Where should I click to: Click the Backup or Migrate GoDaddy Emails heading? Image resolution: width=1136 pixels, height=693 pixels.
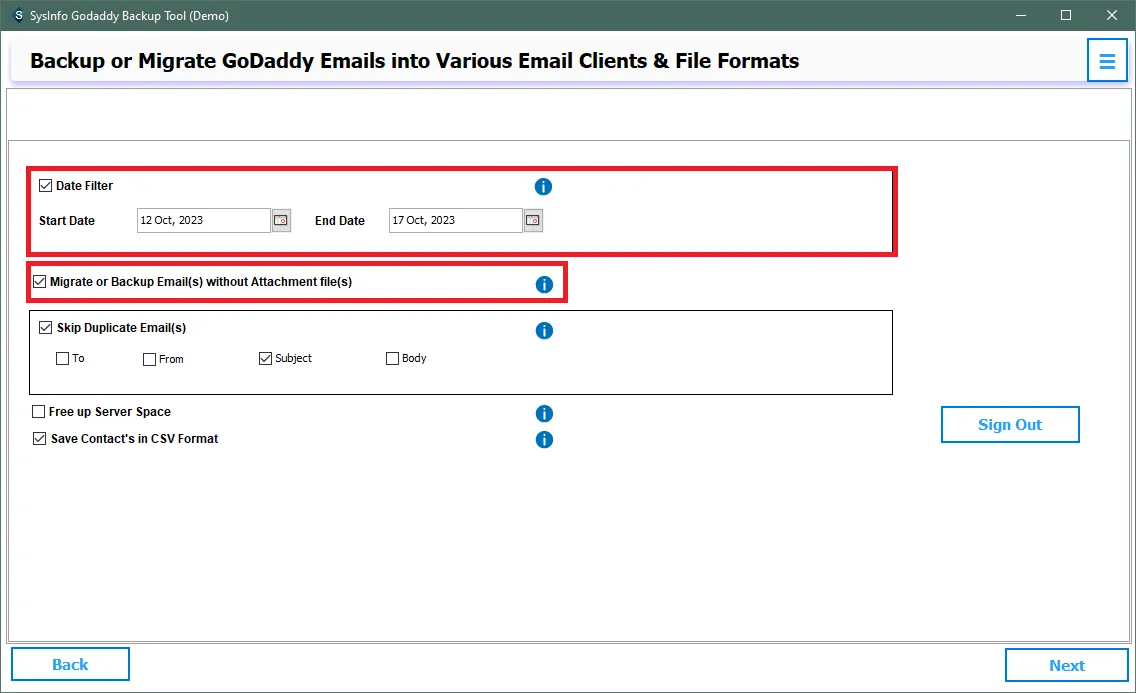coord(414,61)
